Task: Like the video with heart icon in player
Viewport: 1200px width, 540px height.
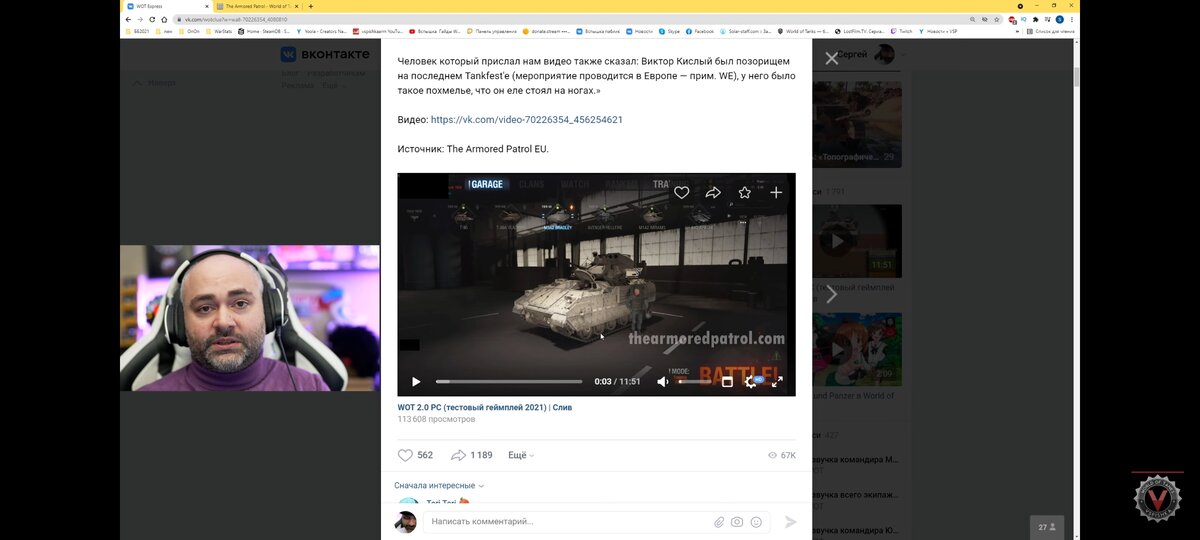Action: 681,192
